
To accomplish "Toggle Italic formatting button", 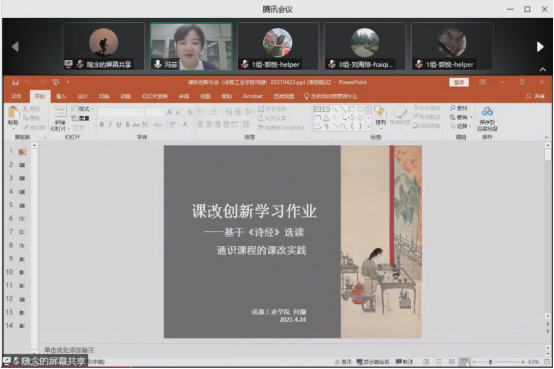I will [x=110, y=124].
